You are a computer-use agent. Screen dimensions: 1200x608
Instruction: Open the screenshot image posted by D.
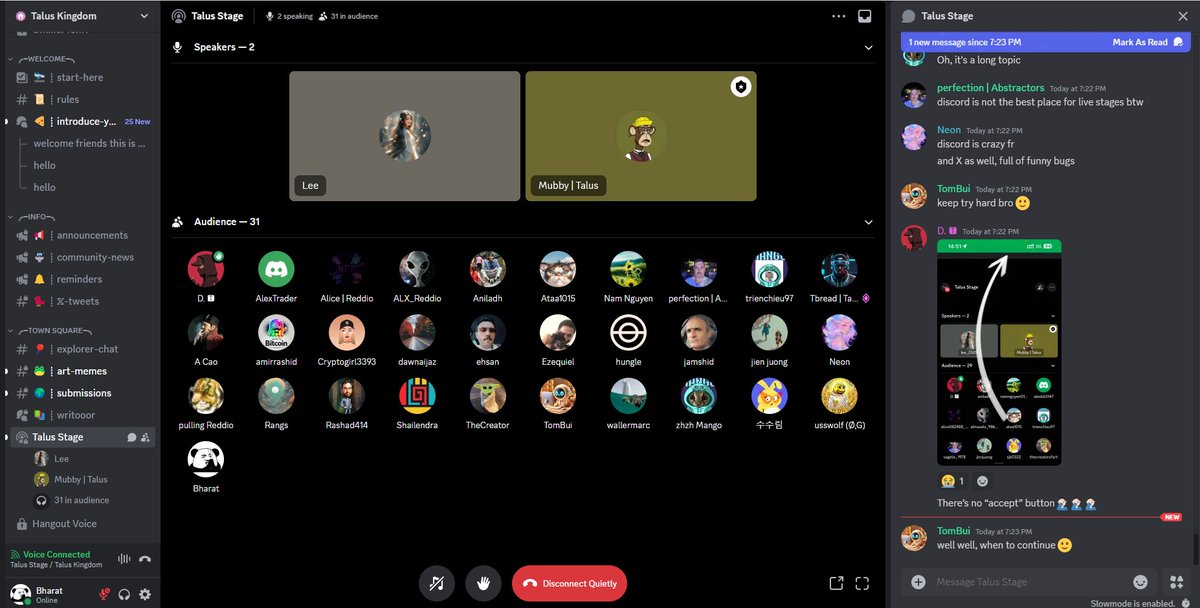pyautogui.click(x=999, y=352)
